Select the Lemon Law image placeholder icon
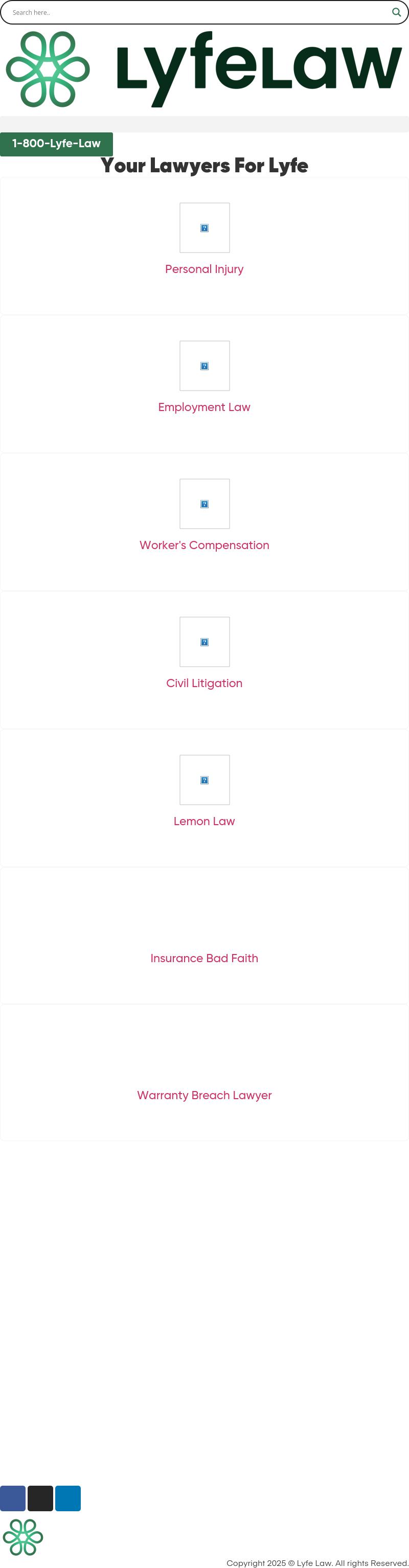This screenshot has width=409, height=1568. click(x=204, y=780)
